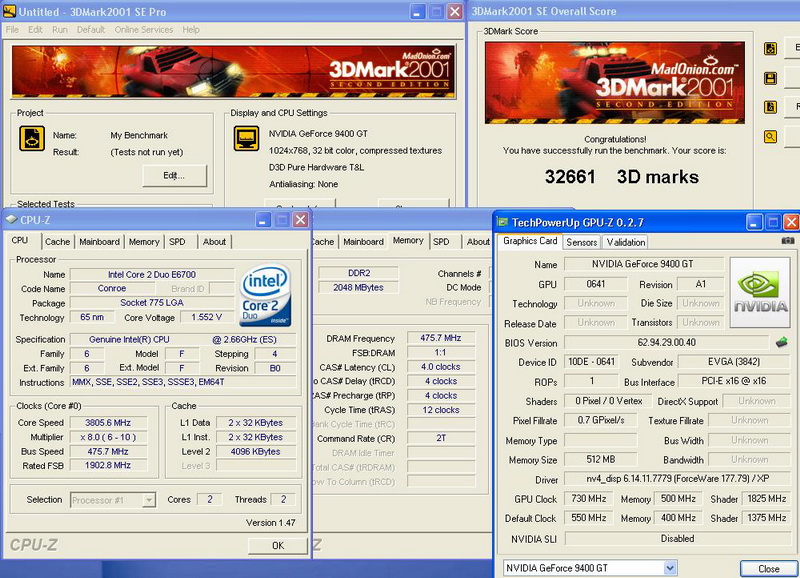This screenshot has width=800, height=578.
Task: Open the Run menu in 3DMark2001
Action: pos(60,30)
